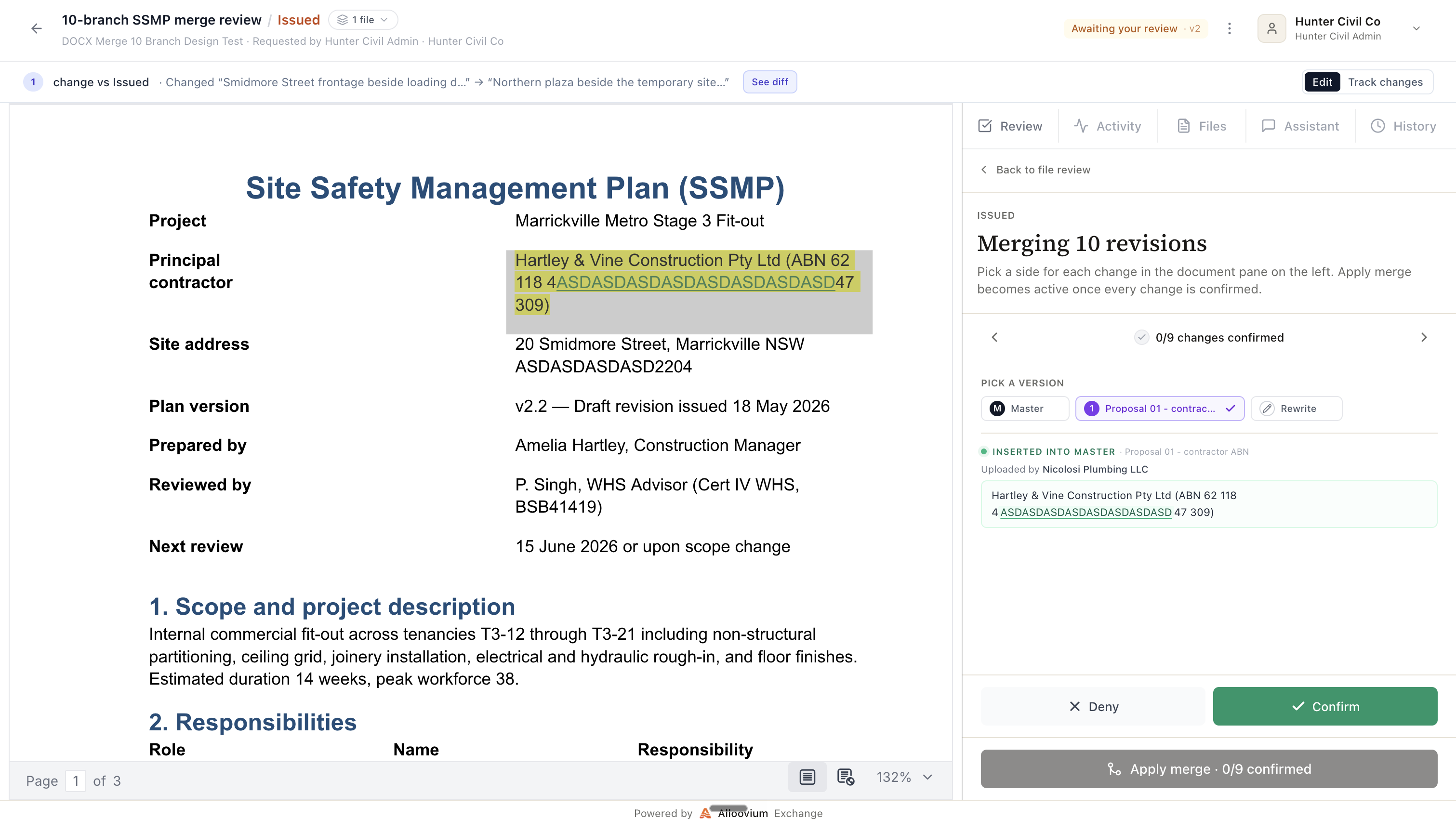Click the change vs Issued label

coord(101,82)
